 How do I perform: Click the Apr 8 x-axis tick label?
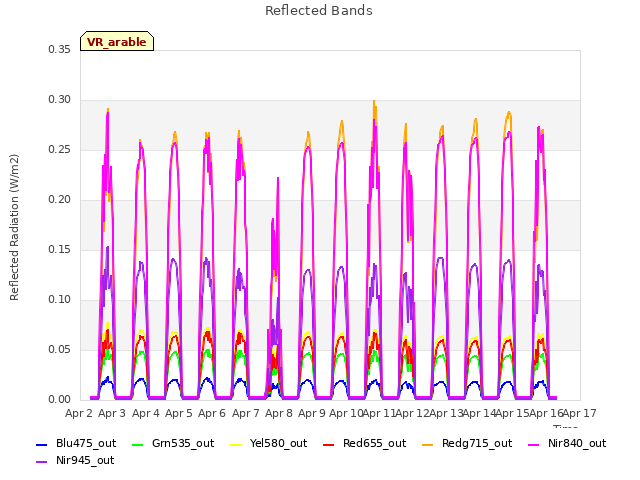point(279,413)
